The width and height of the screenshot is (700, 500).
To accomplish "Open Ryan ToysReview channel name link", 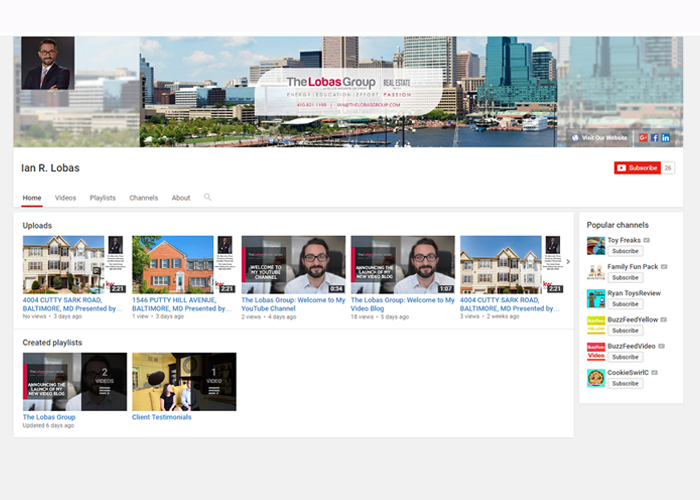I will click(x=634, y=293).
